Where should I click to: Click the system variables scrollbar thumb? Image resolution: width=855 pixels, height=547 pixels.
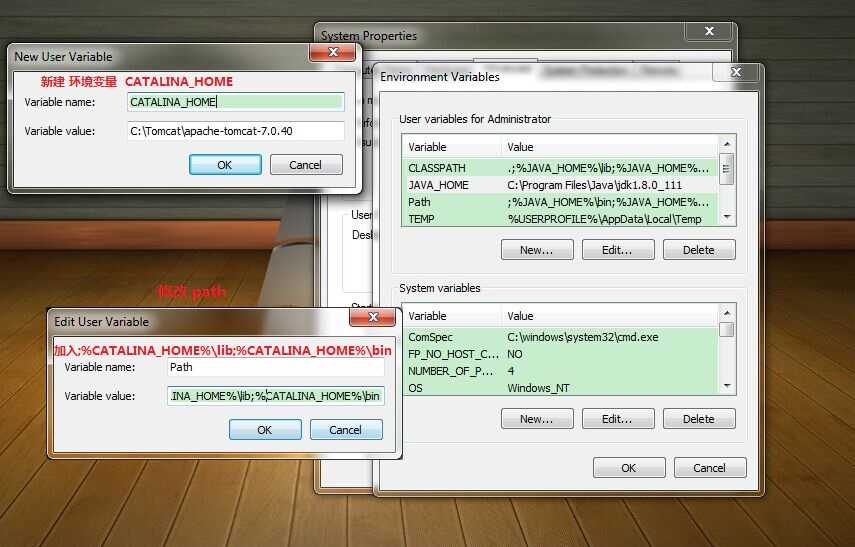(727, 329)
